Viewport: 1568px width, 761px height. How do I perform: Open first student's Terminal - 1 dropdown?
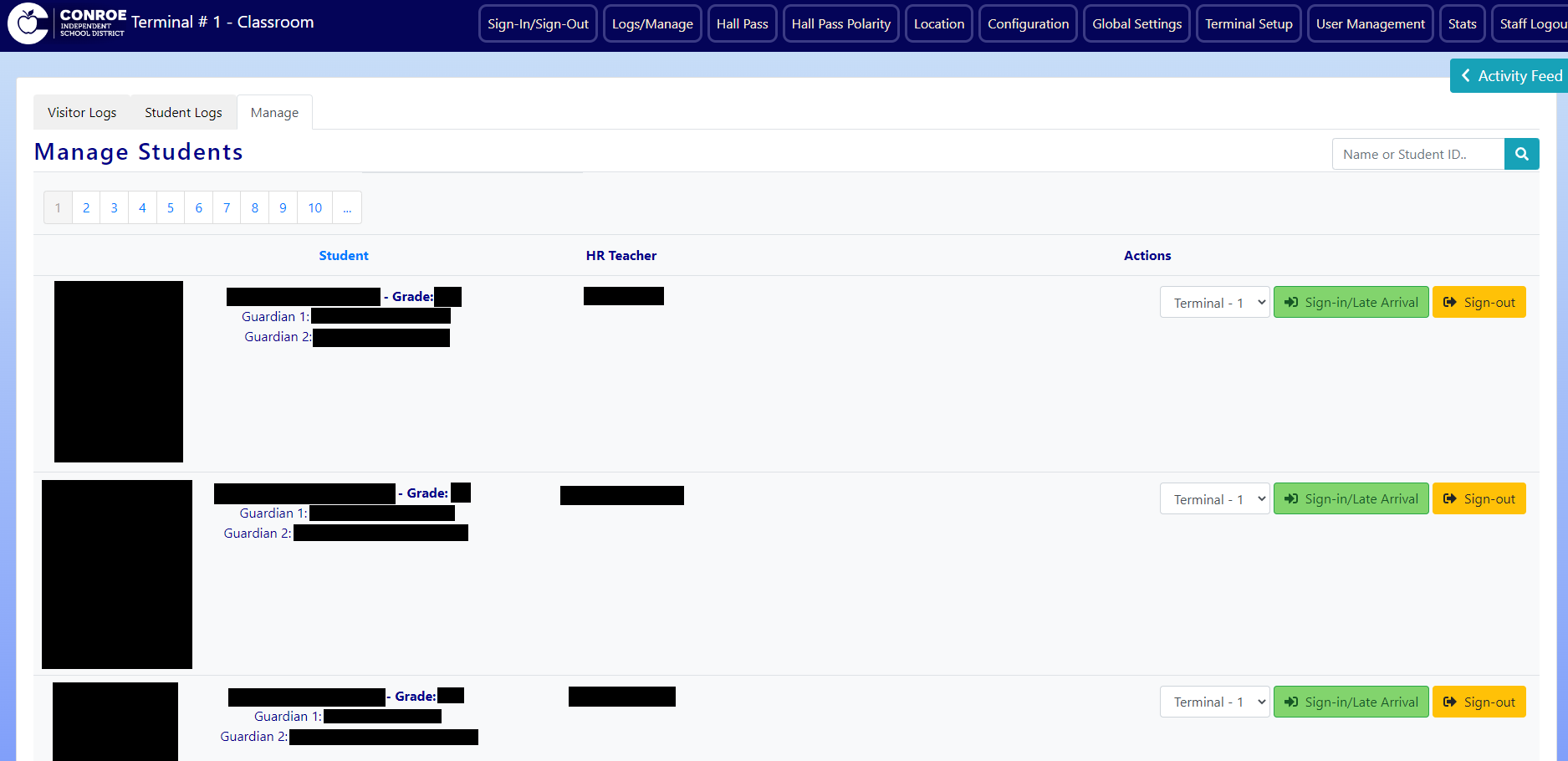coord(1214,303)
